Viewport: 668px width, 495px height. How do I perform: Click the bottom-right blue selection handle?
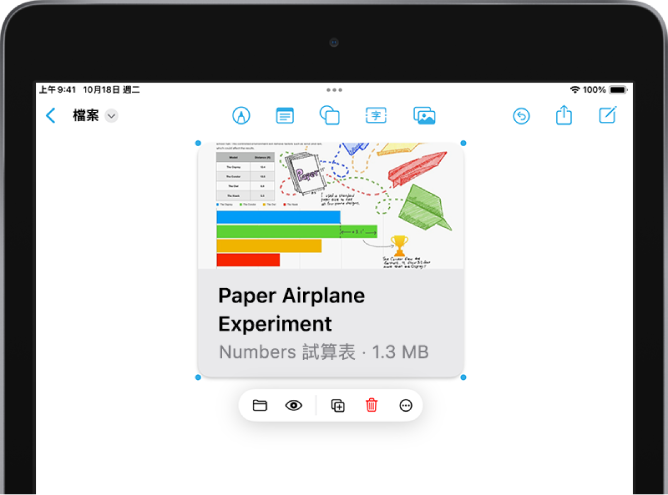point(463,377)
